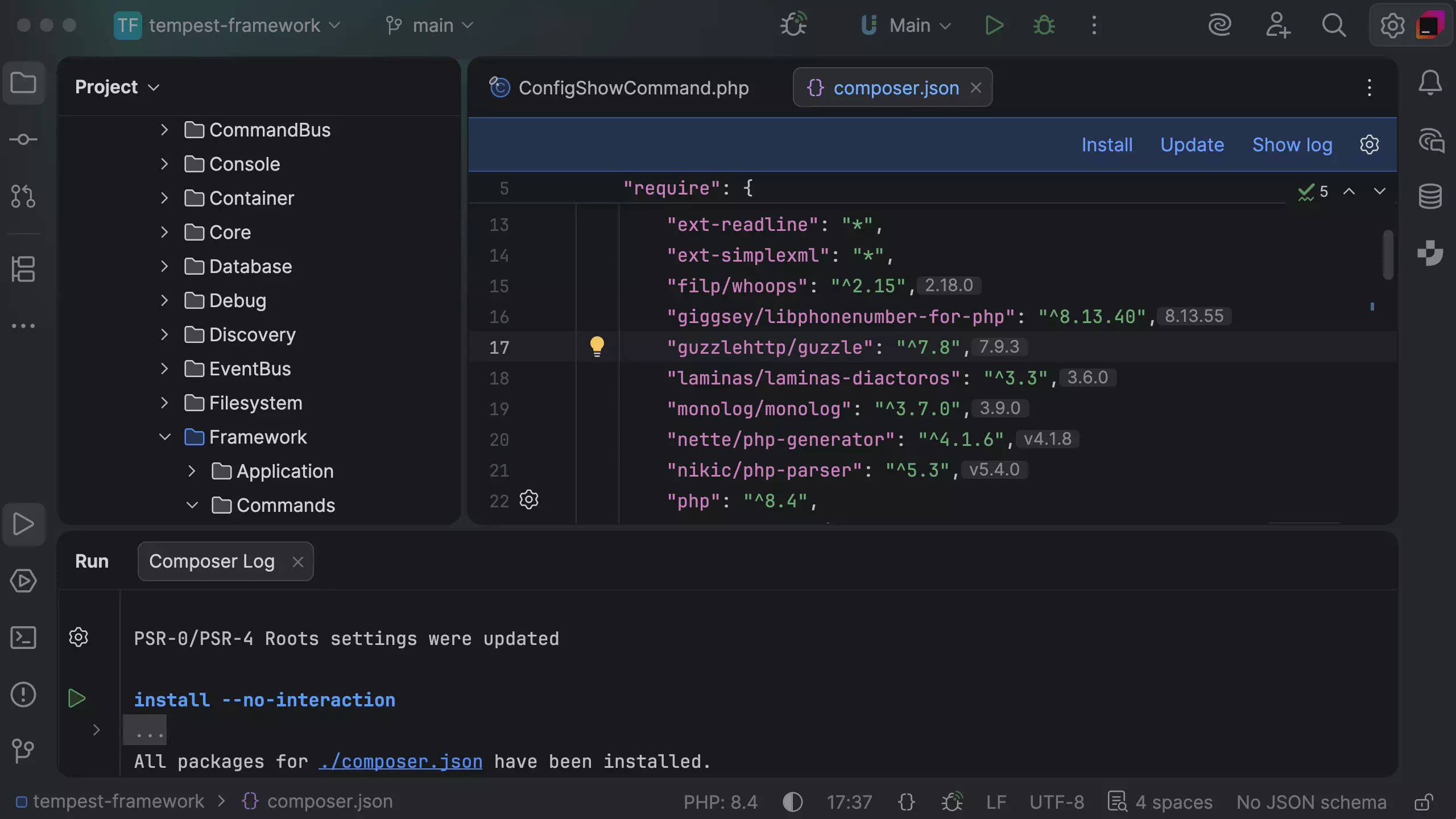Viewport: 1456px width, 819px height.
Task: Collapse the Framework folder
Action: (164, 437)
